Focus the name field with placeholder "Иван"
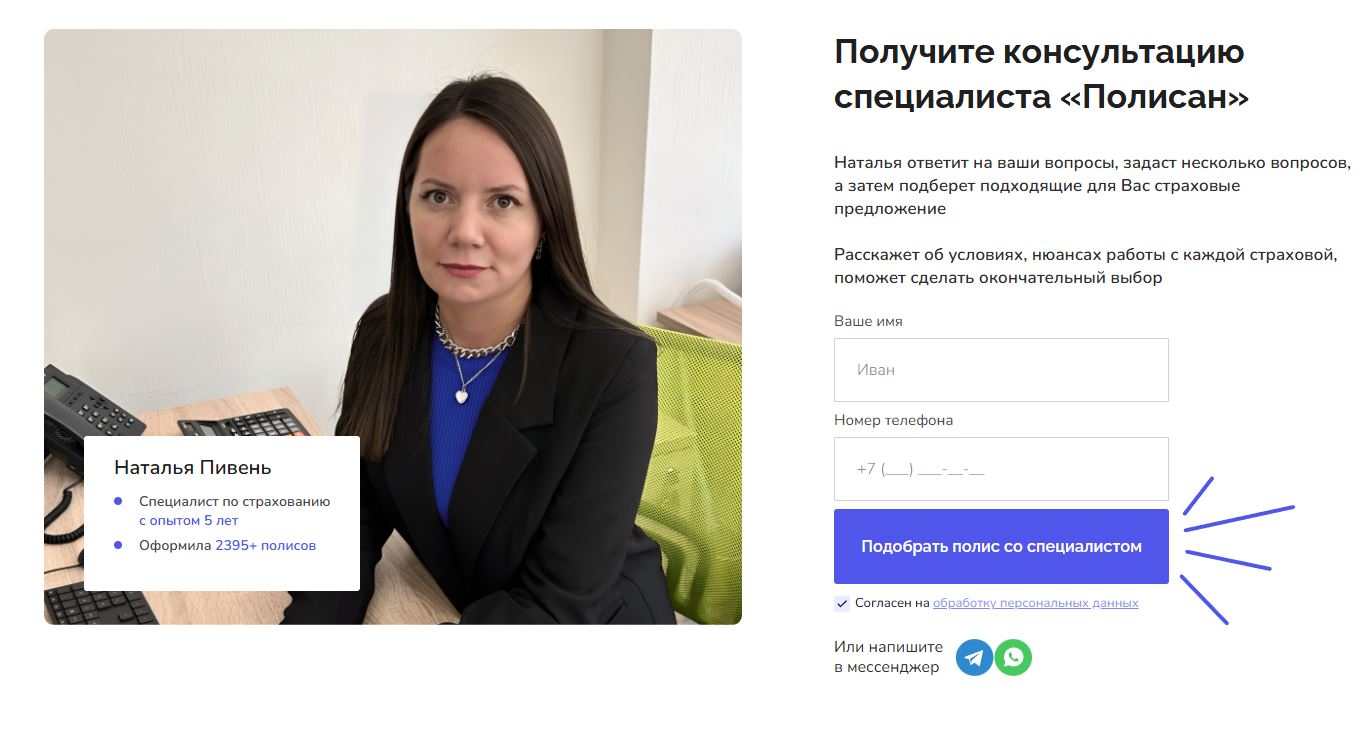This screenshot has width=1370, height=731. click(1001, 370)
